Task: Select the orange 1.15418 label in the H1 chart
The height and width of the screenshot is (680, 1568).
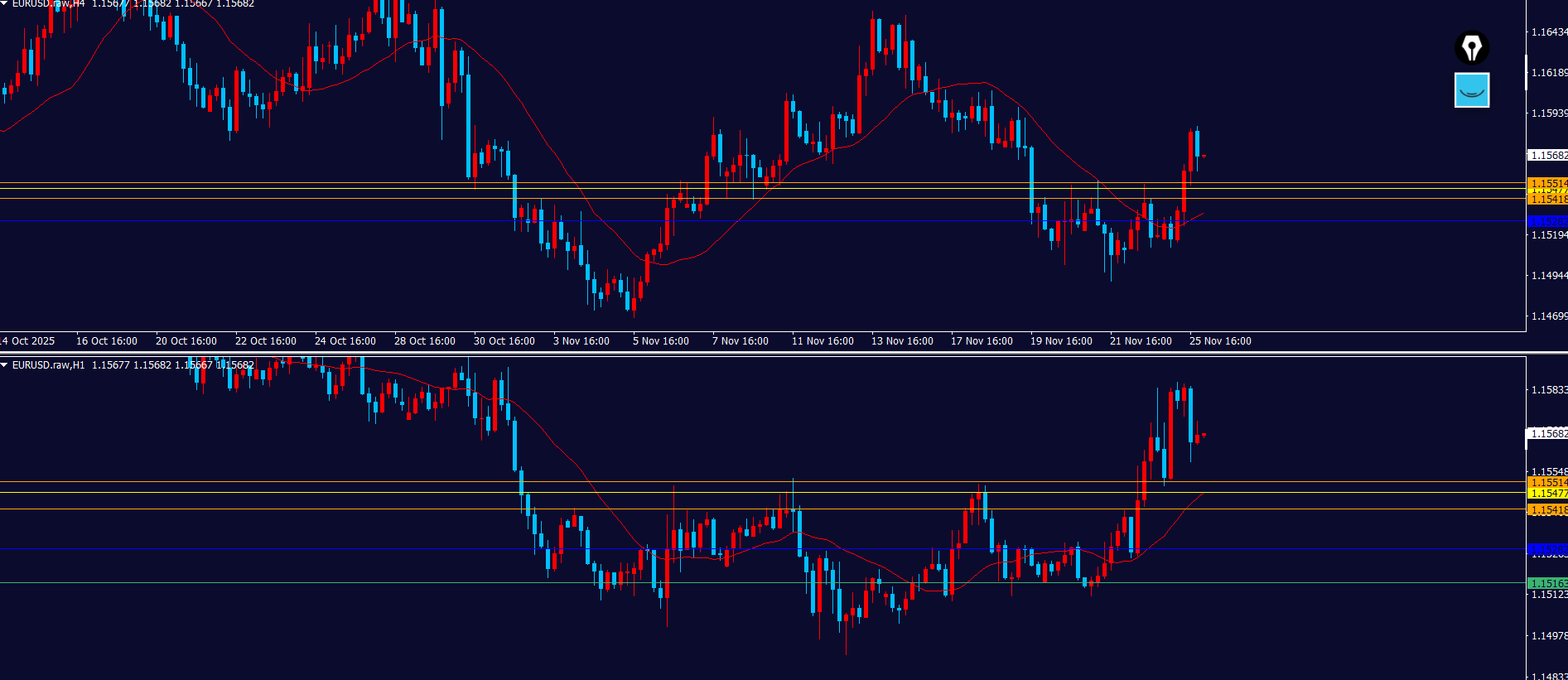Action: coord(1546,510)
